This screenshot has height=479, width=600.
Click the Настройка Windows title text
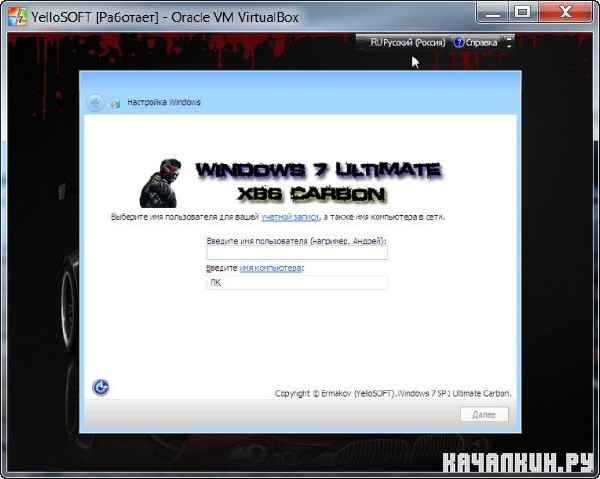point(164,102)
